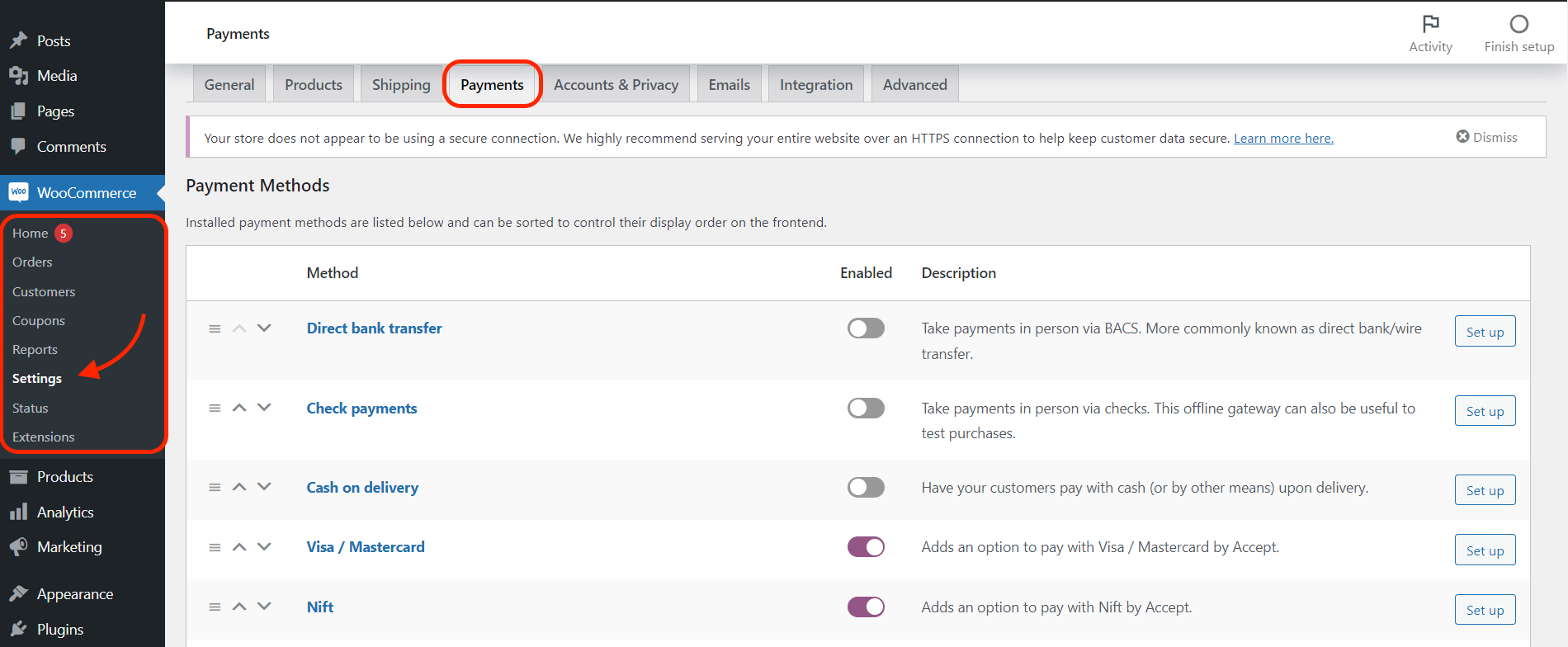
Task: Grab drag handle for Check payments
Action: point(215,408)
